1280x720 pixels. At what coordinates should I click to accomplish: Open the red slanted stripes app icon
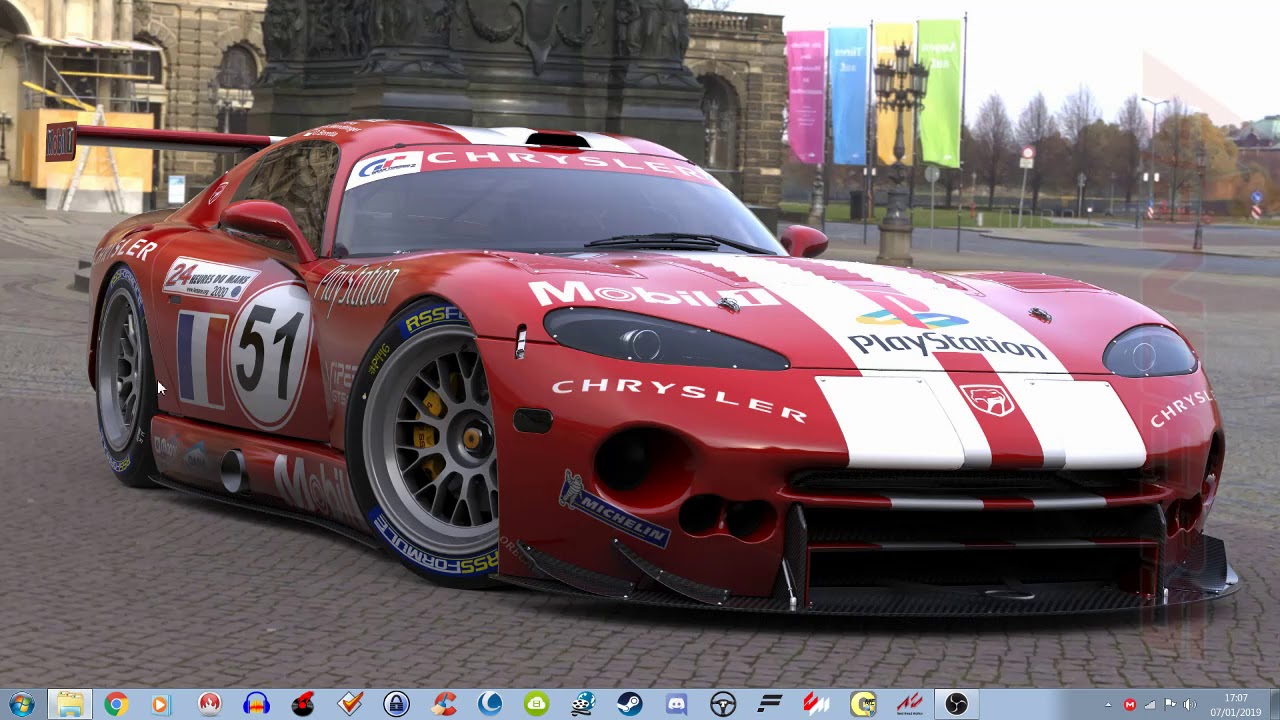816,704
